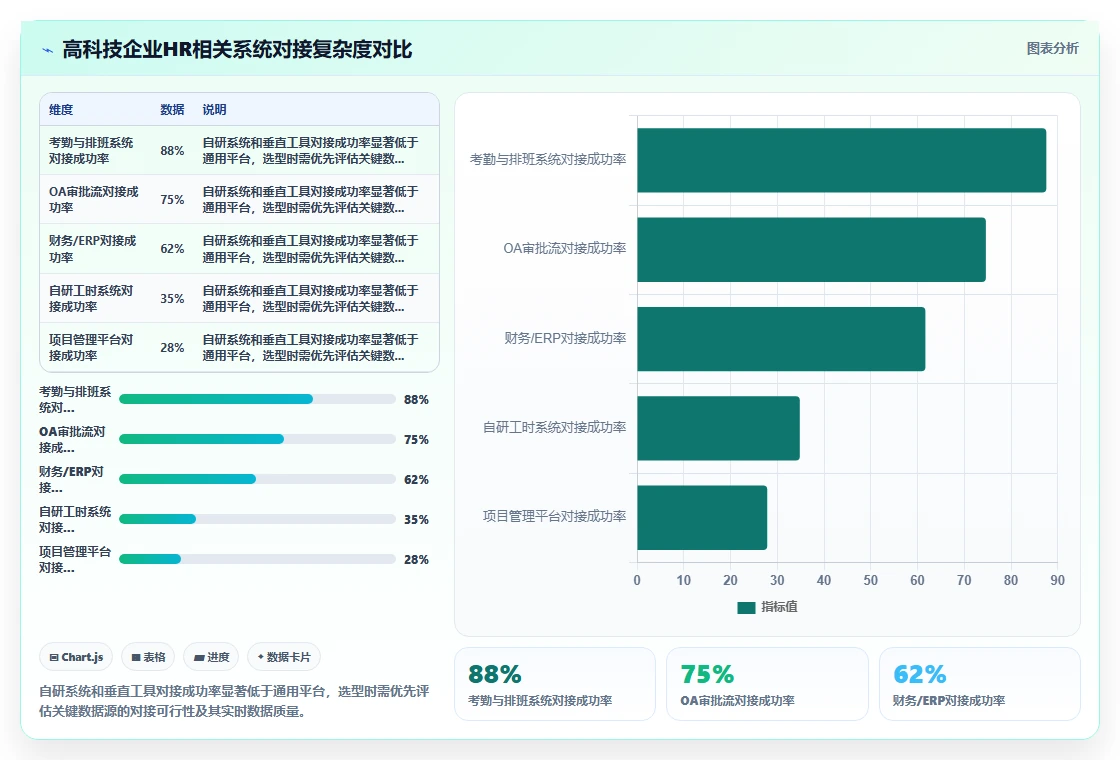Click the 项目管理平台对接成功率 chart bar
1120x760 pixels.
pyautogui.click(x=702, y=517)
